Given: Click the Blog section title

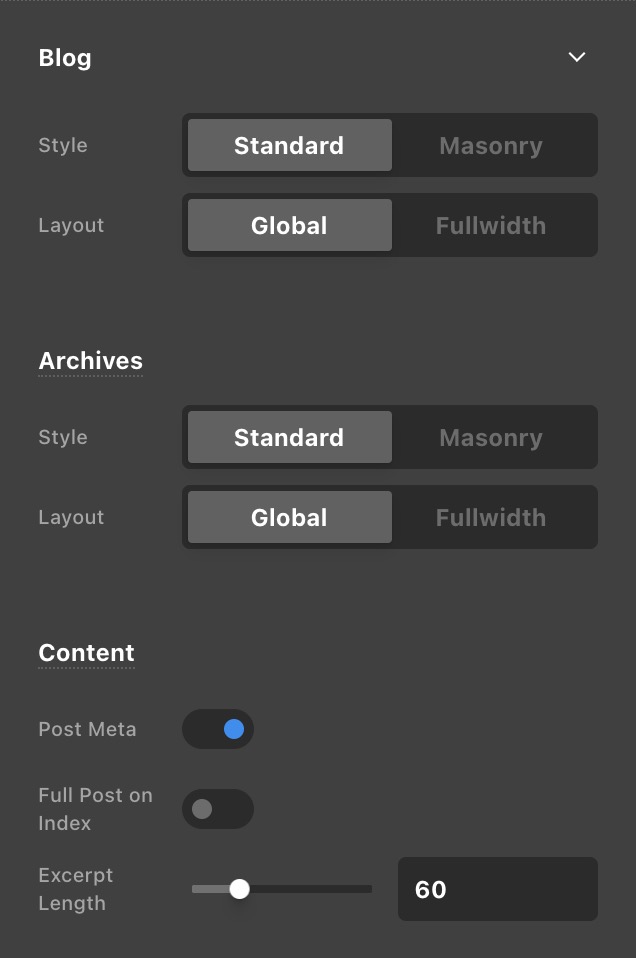Looking at the screenshot, I should tap(65, 58).
